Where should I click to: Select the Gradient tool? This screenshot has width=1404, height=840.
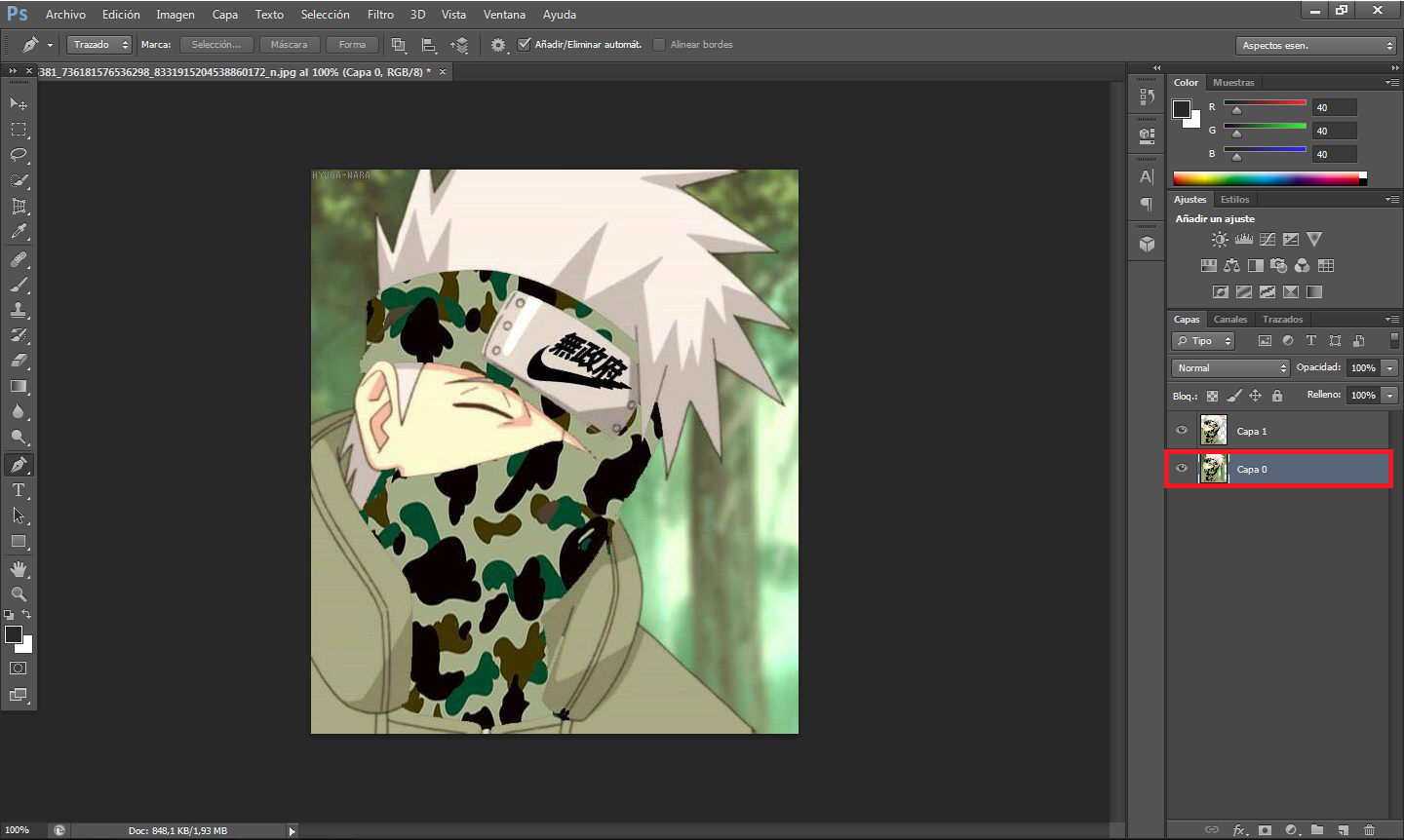pyautogui.click(x=19, y=386)
